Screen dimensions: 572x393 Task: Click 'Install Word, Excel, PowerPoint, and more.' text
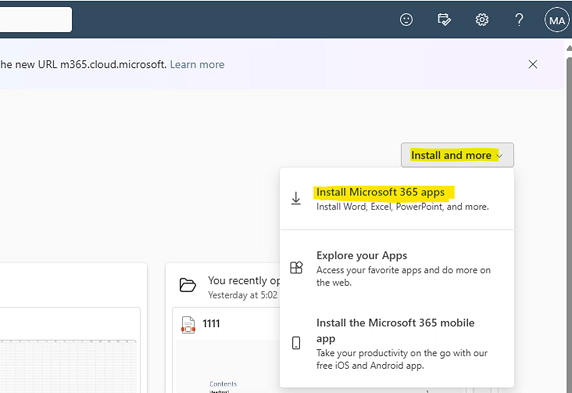(402, 207)
